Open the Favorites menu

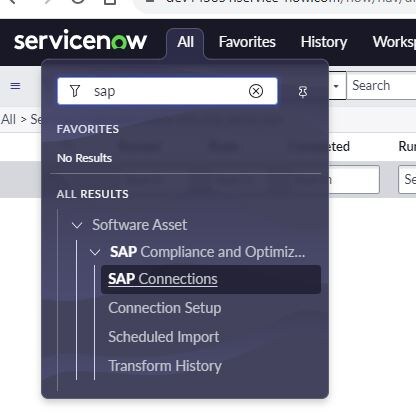coord(247,42)
